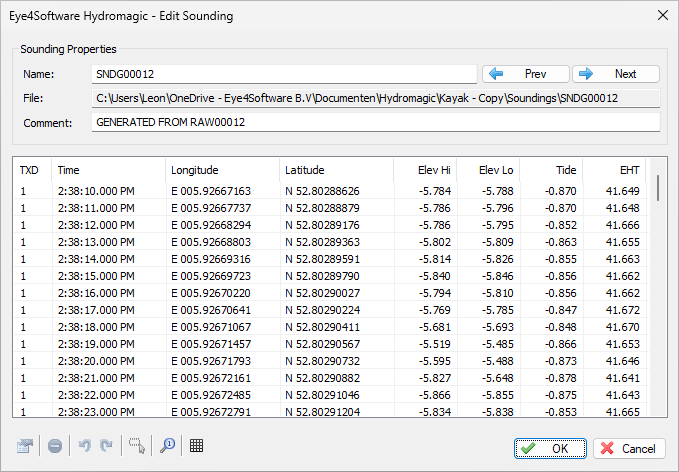The width and height of the screenshot is (679, 472).
Task: Click the Comment text field
Action: [x=375, y=122]
